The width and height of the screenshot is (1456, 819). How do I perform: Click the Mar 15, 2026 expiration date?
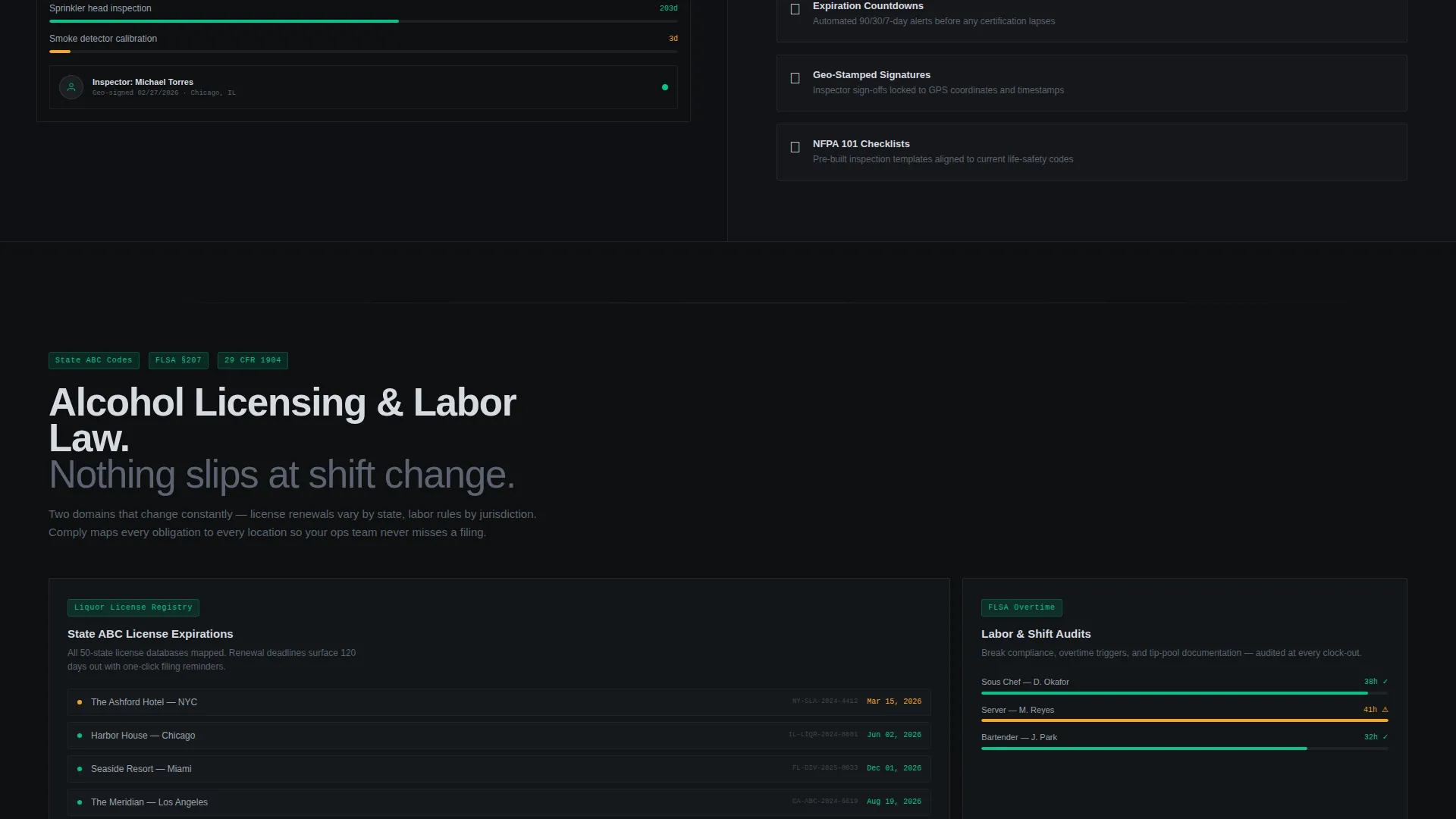(894, 701)
